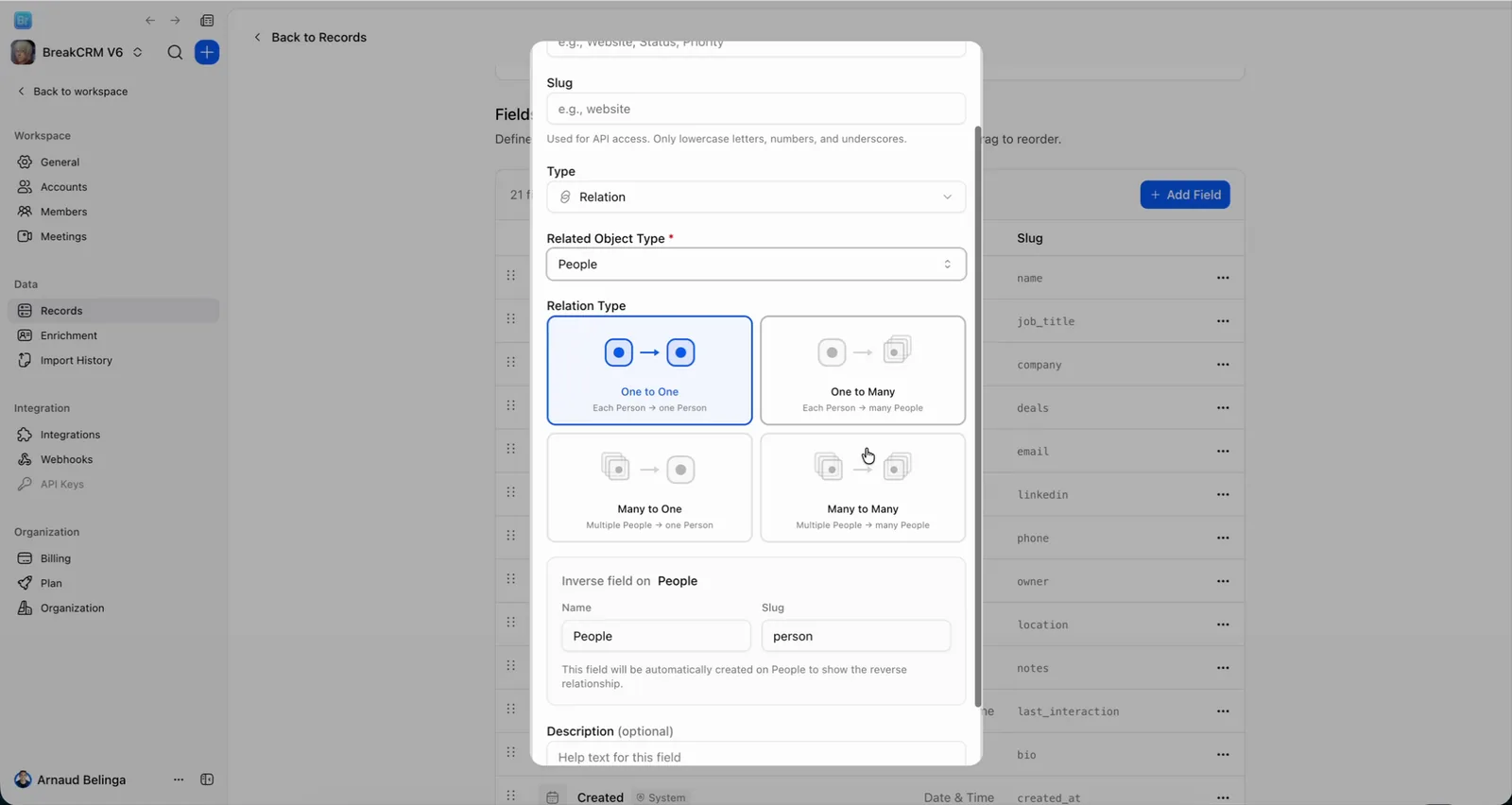Open row options for the linkedin field
This screenshot has height=805, width=1512.
(1223, 494)
